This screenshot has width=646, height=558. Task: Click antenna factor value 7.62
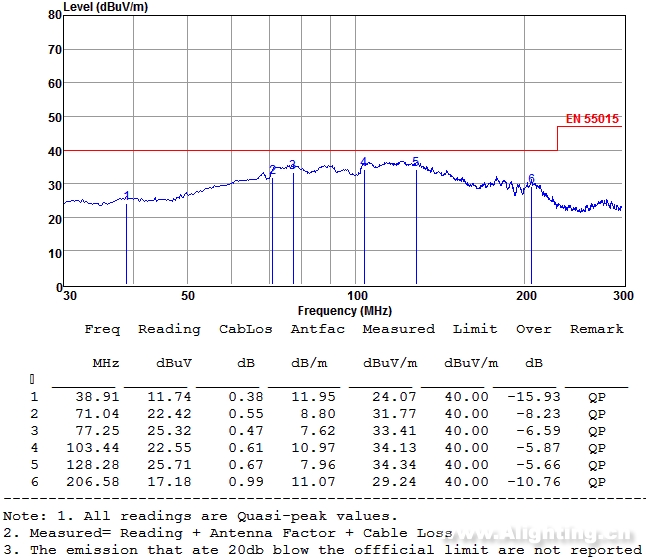click(x=318, y=431)
